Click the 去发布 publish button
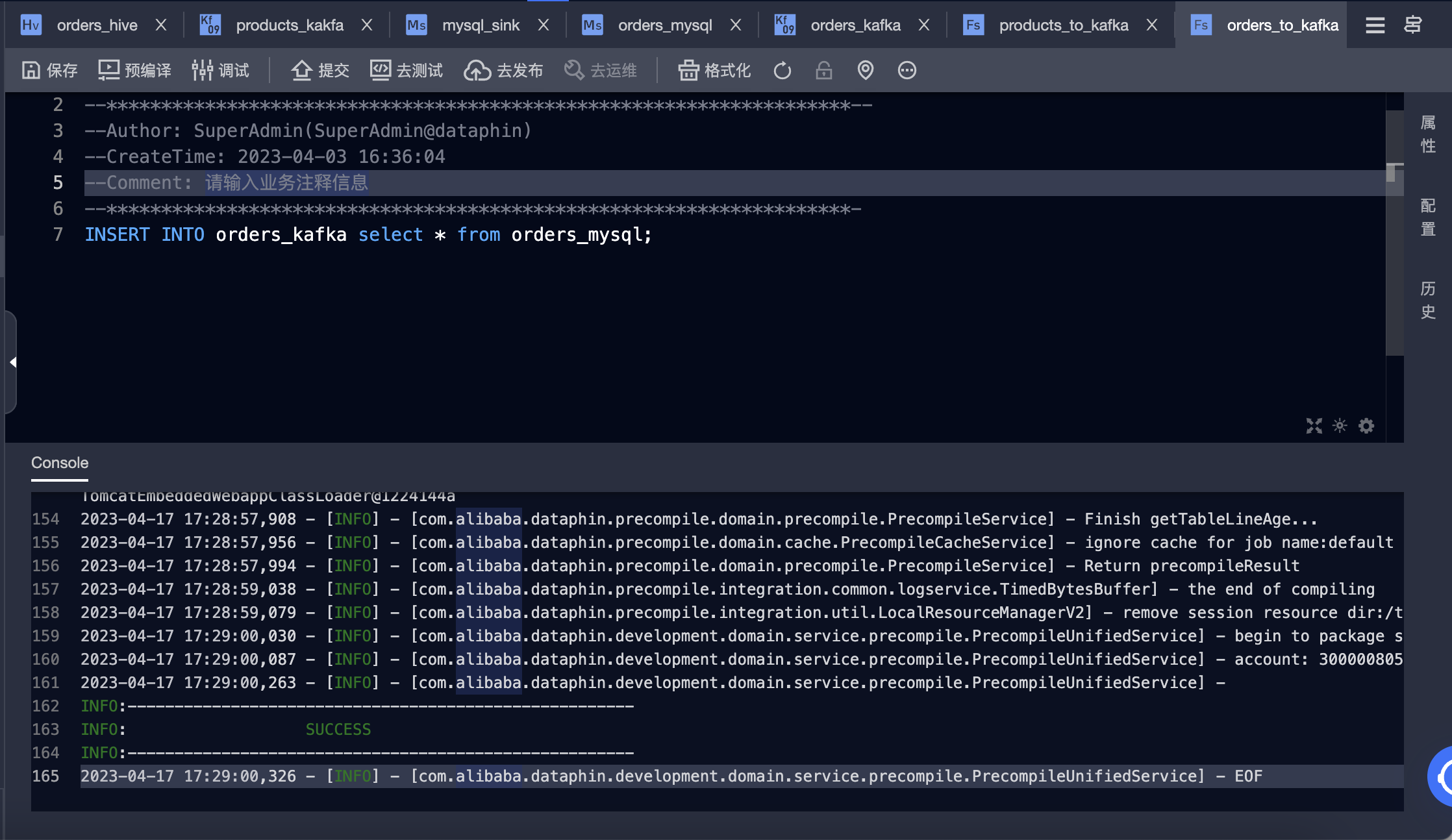The height and width of the screenshot is (840, 1452). [x=503, y=70]
